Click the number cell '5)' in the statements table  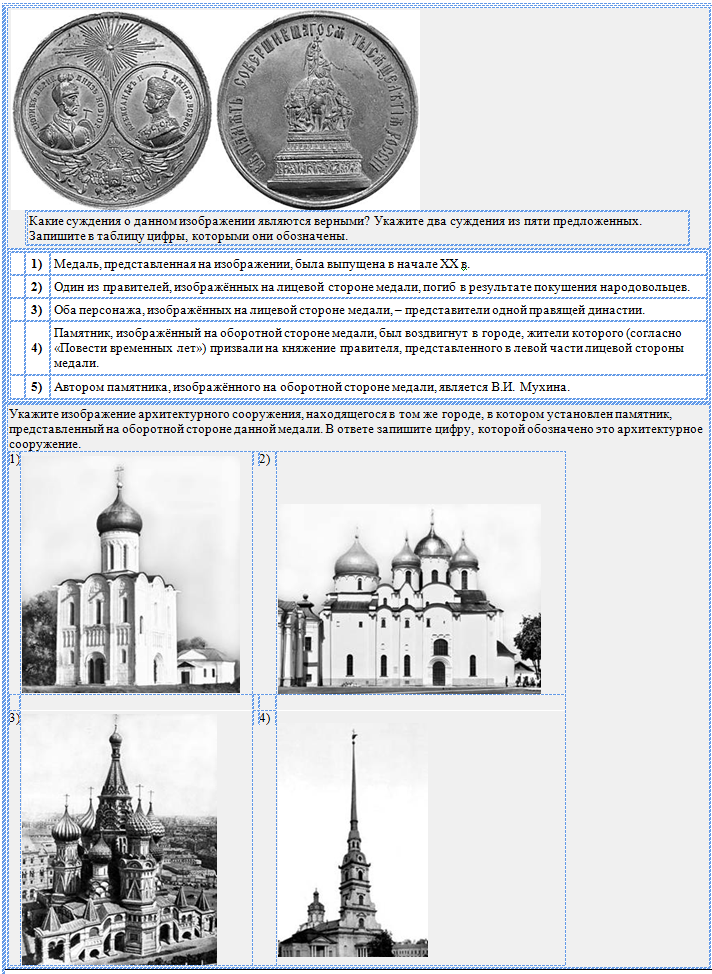[x=37, y=387]
